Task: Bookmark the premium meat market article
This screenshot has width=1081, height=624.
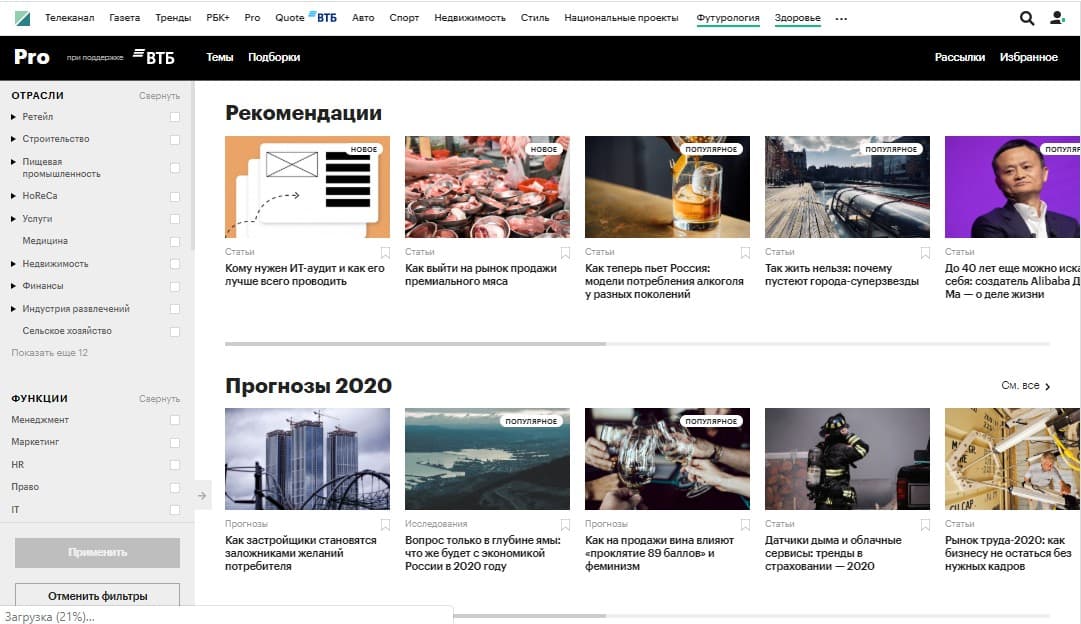Action: pyautogui.click(x=565, y=252)
